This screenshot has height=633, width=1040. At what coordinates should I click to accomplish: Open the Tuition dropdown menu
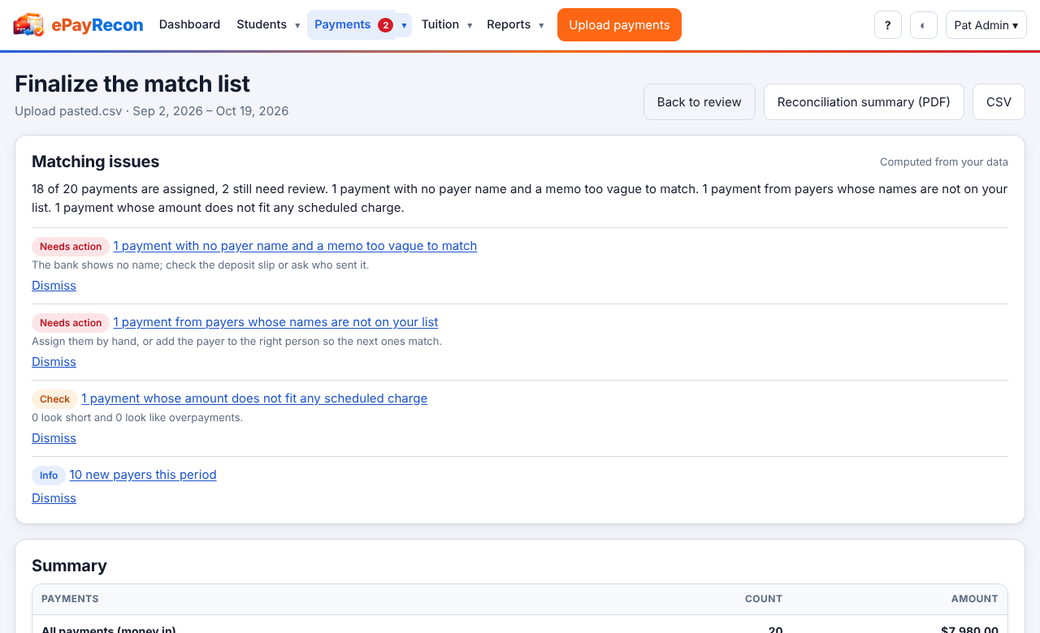[447, 25]
